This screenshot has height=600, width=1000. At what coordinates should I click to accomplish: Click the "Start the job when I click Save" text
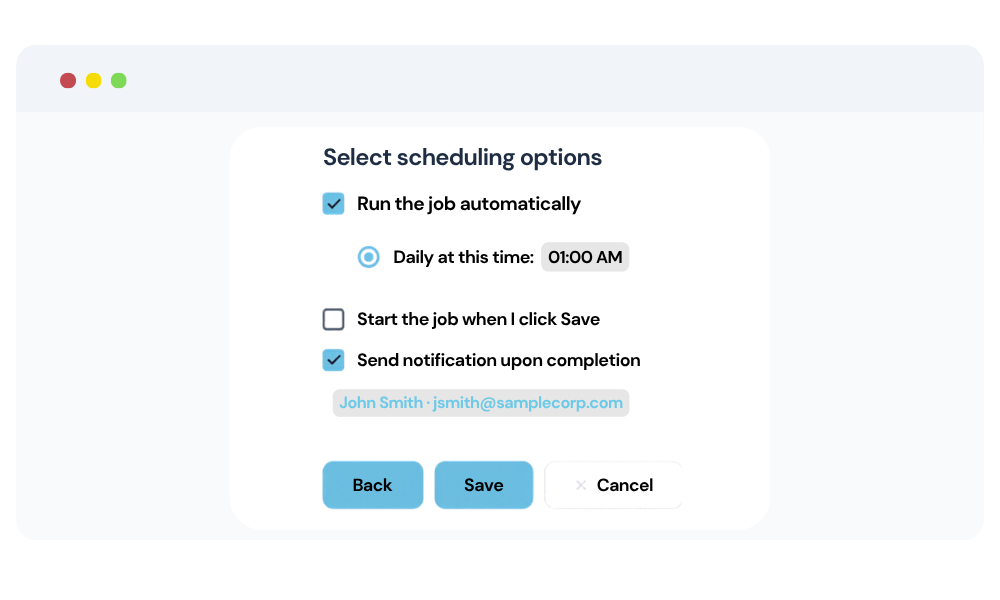click(478, 320)
